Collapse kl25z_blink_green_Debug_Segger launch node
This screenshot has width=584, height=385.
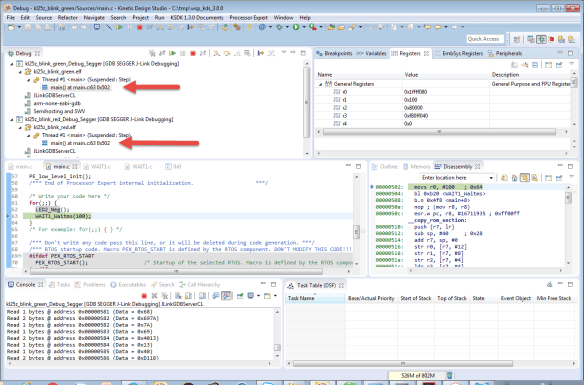(x=12, y=64)
